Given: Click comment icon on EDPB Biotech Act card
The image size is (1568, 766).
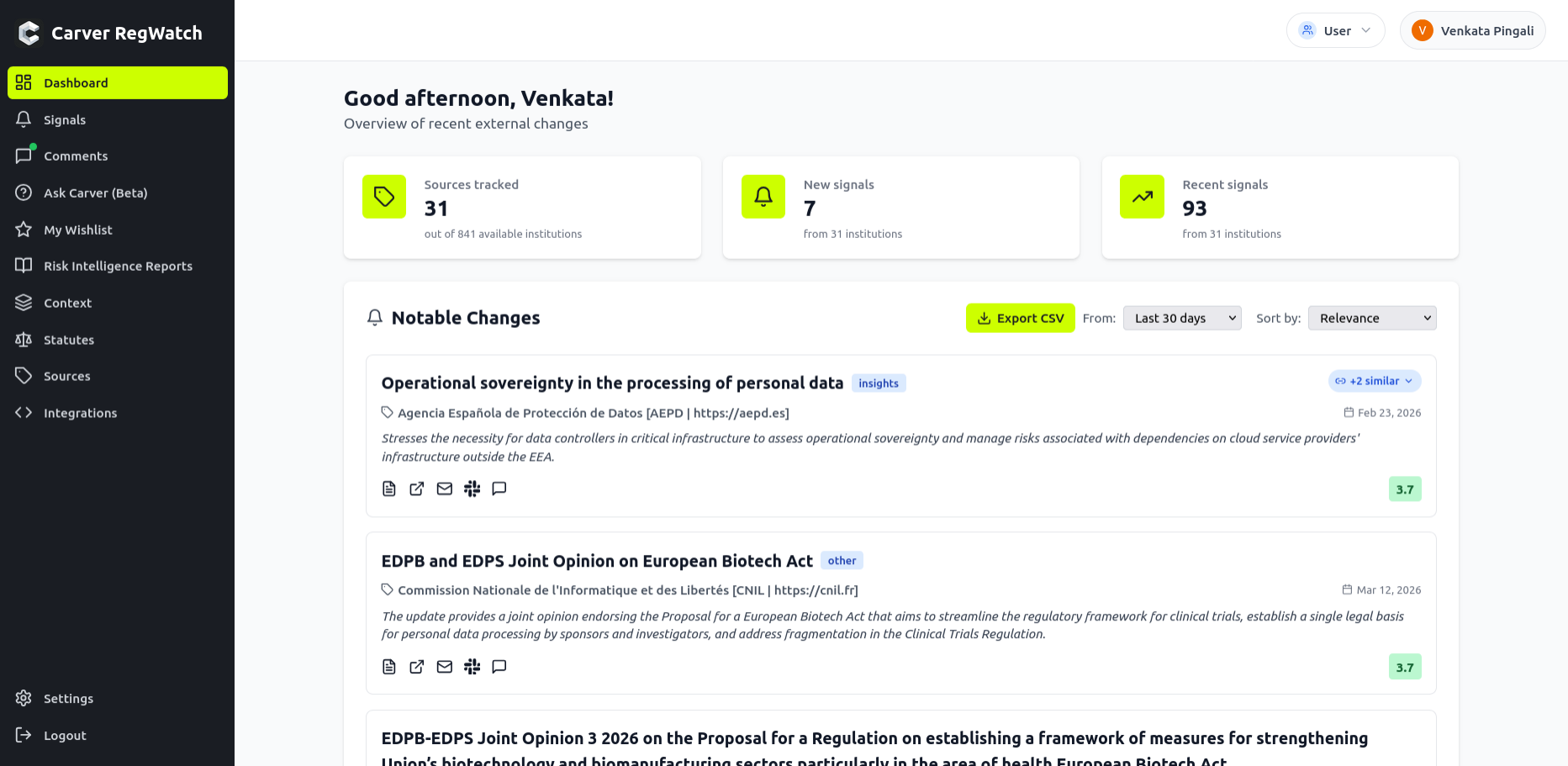Looking at the screenshot, I should pyautogui.click(x=499, y=667).
